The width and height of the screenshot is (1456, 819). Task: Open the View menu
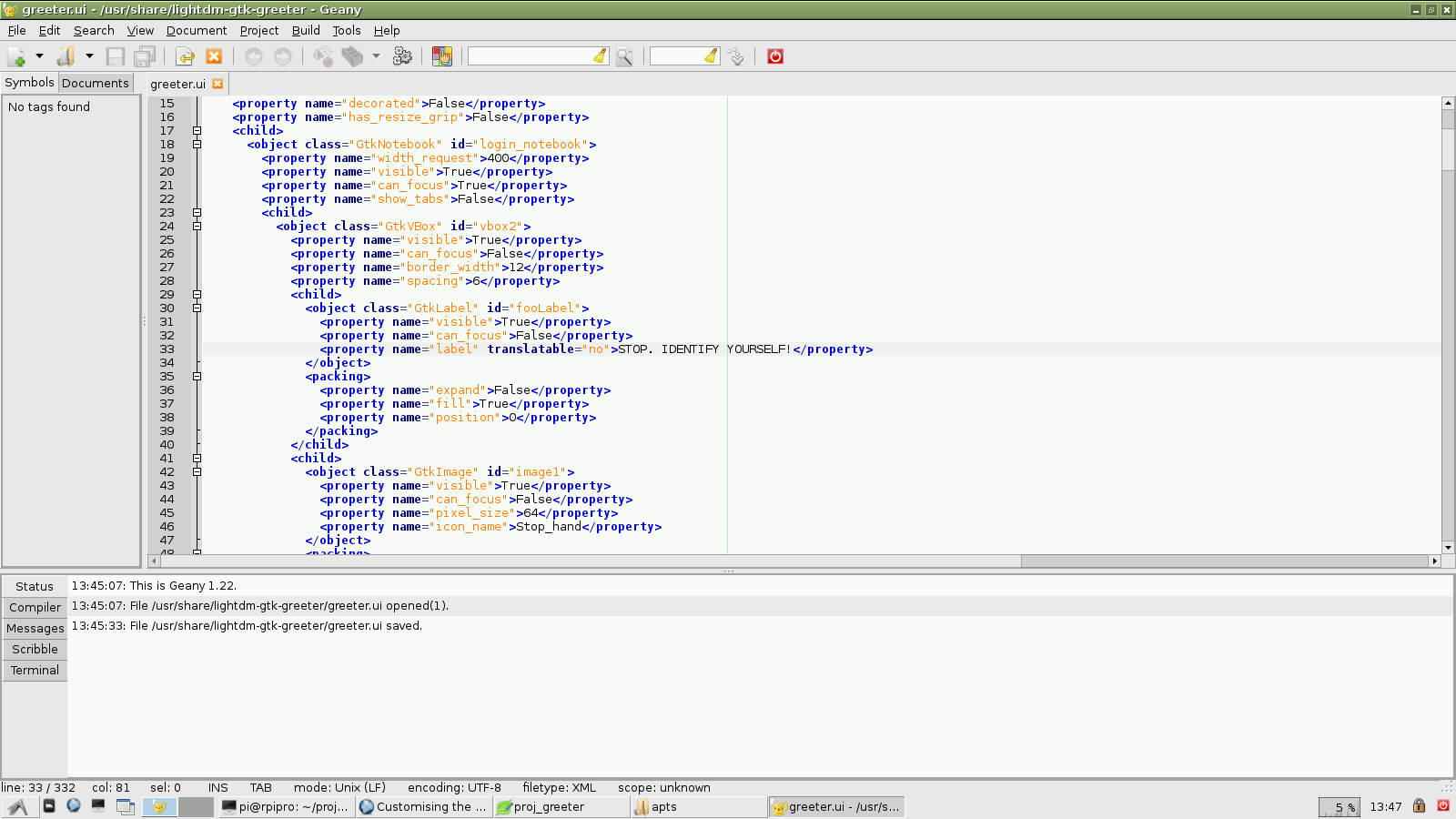(x=140, y=30)
